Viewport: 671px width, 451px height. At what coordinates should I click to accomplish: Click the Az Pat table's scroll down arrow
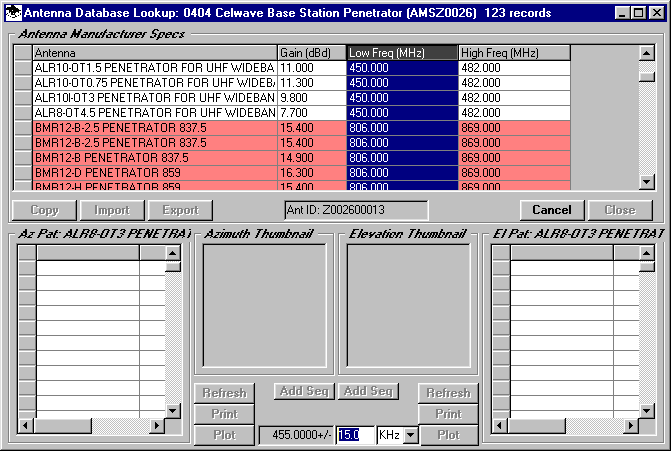[x=172, y=411]
